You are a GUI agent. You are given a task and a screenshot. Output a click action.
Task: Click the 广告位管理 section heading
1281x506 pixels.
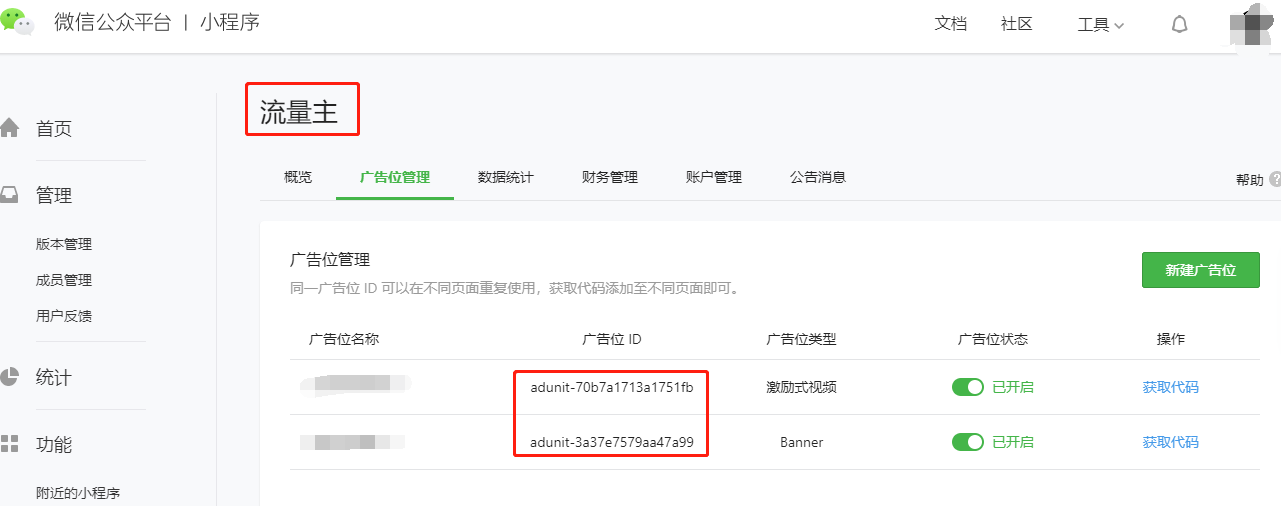330,259
